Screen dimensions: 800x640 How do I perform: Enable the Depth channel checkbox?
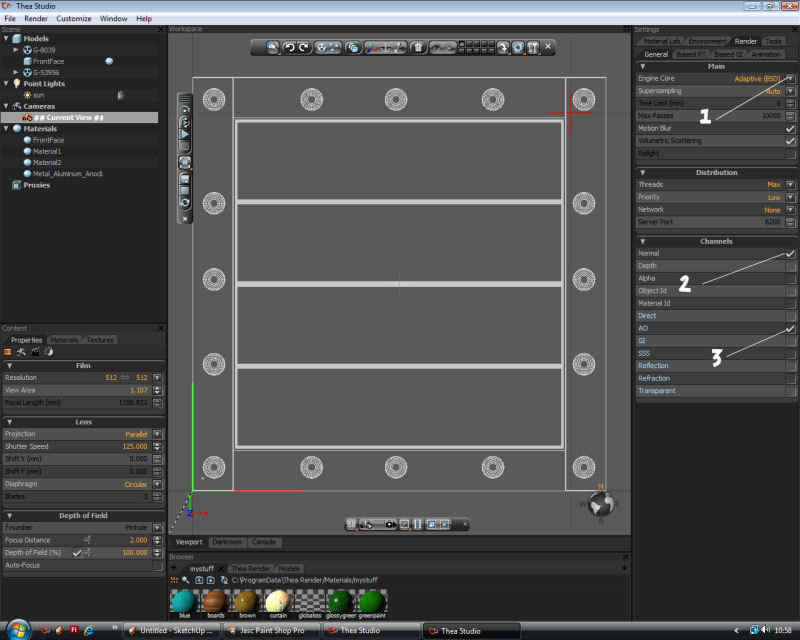[x=790, y=266]
